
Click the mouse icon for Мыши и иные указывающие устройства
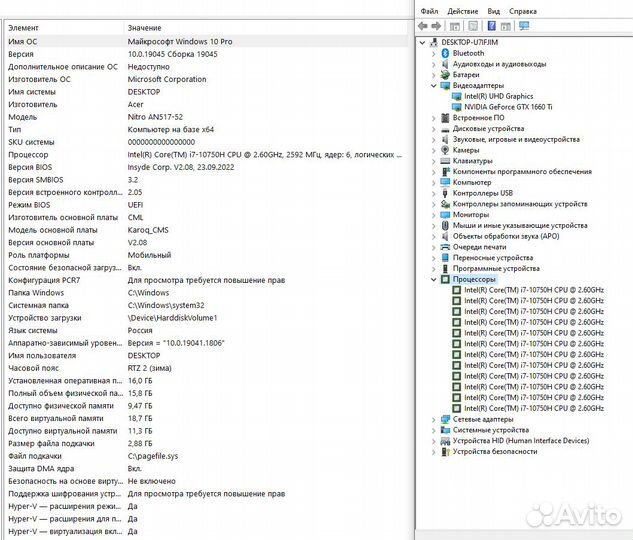445,226
